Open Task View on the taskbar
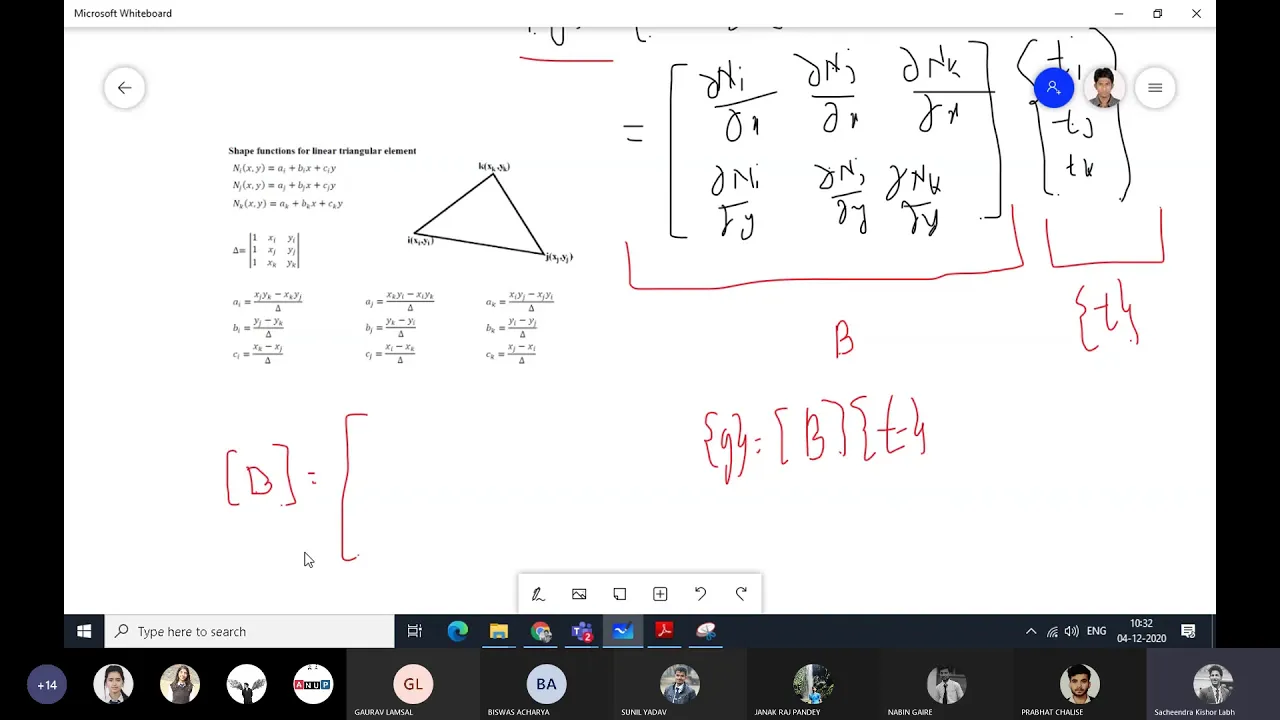Viewport: 1280px width, 720px height. 415,631
